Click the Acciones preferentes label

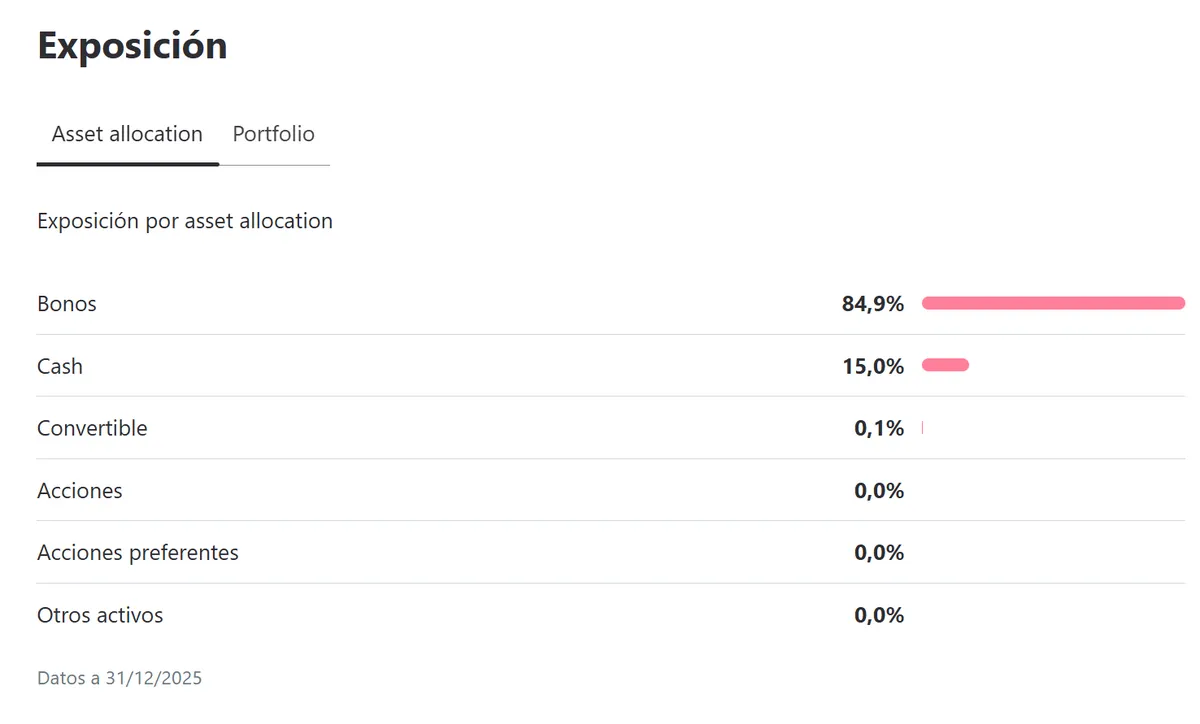(x=138, y=553)
